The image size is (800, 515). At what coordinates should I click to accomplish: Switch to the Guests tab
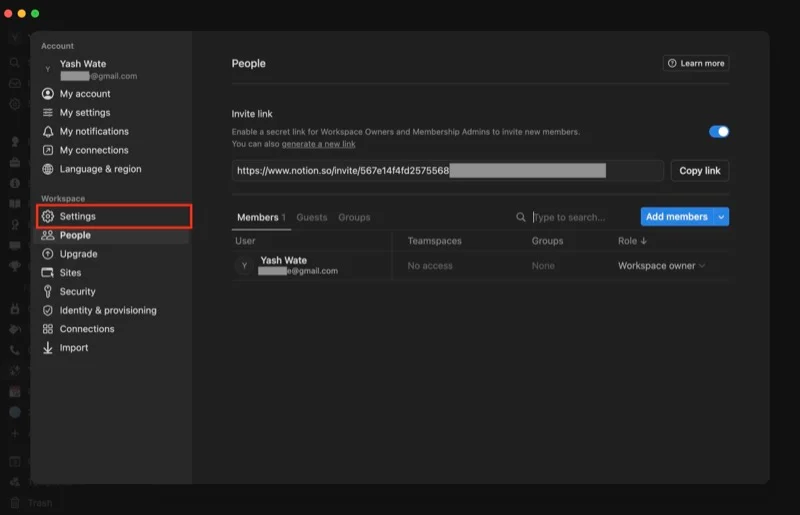coord(312,217)
